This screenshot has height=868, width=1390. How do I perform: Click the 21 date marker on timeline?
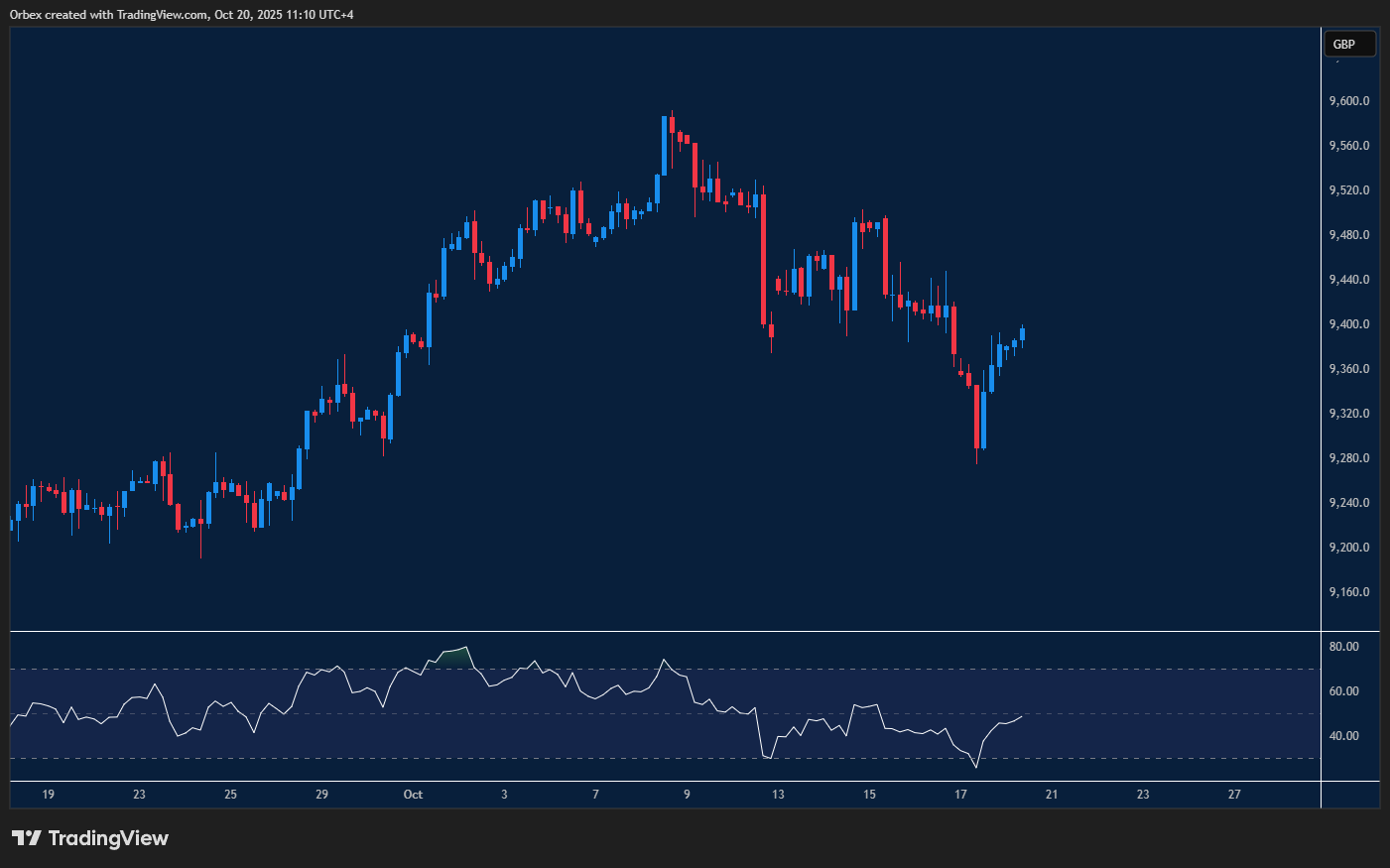(1052, 795)
